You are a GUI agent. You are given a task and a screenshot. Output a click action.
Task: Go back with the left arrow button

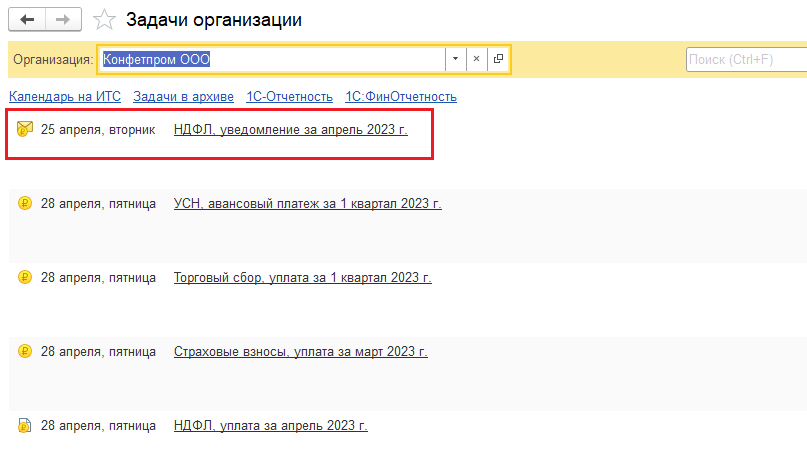click(27, 20)
